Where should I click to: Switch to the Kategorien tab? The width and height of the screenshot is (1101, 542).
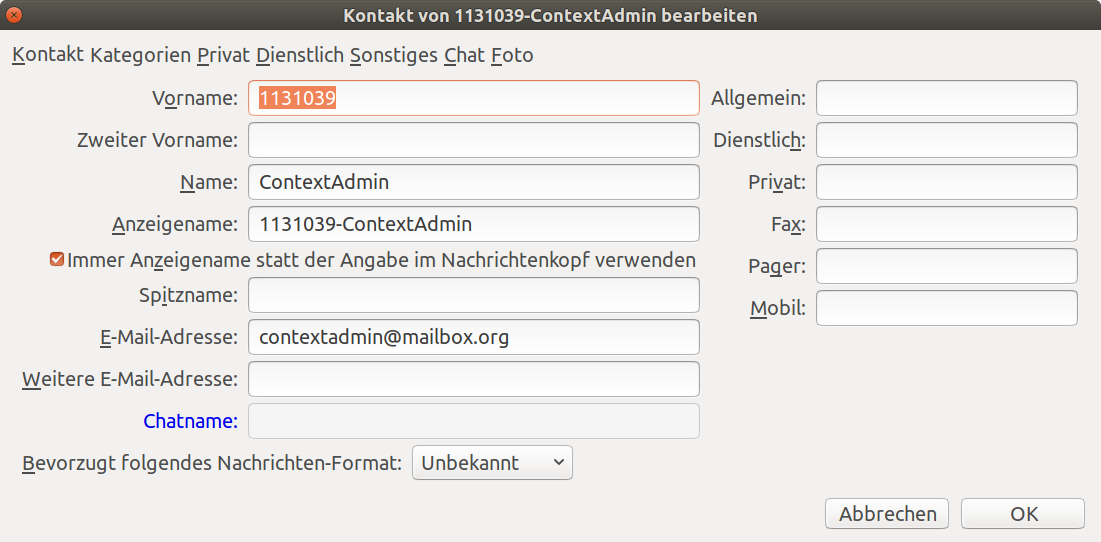140,56
